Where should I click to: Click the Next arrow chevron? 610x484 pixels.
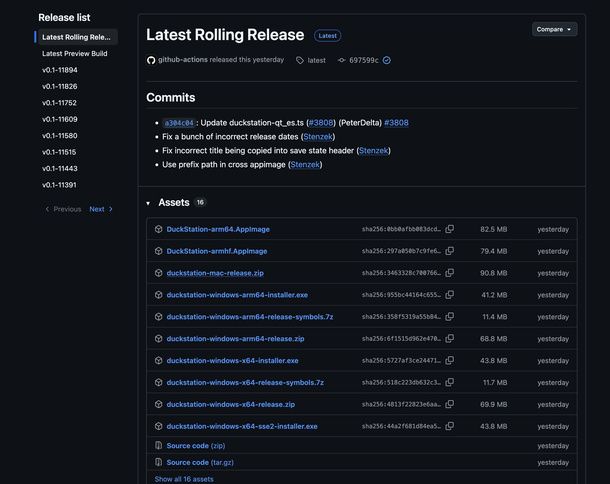point(111,209)
